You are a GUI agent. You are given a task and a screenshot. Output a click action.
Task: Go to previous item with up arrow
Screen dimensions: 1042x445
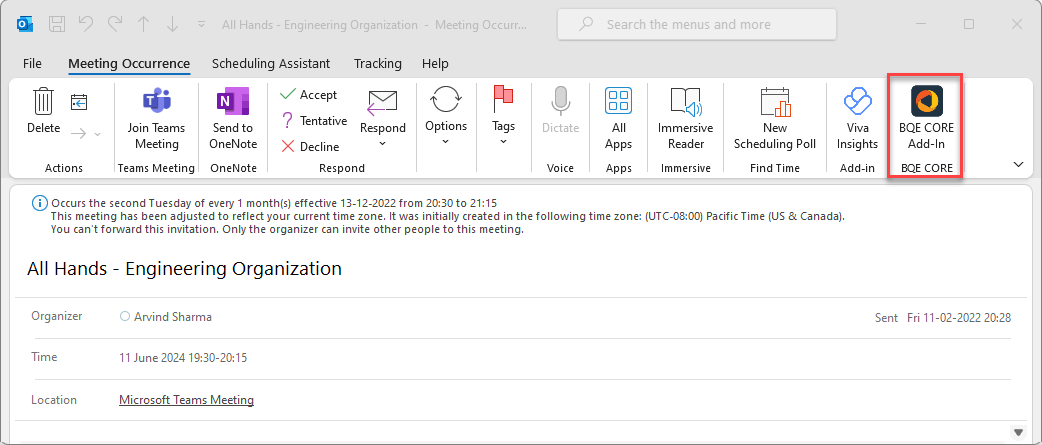143,25
